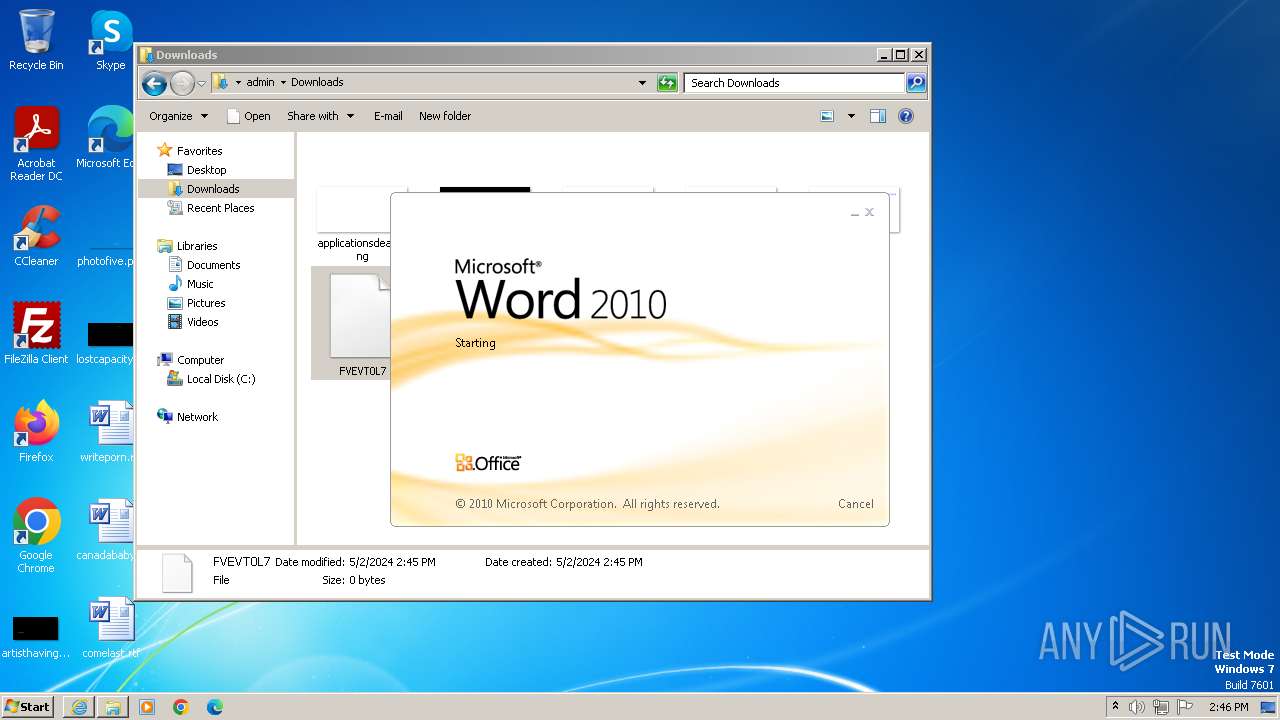The image size is (1280, 720).
Task: Open the canadababy Word document icon
Action: (106, 530)
